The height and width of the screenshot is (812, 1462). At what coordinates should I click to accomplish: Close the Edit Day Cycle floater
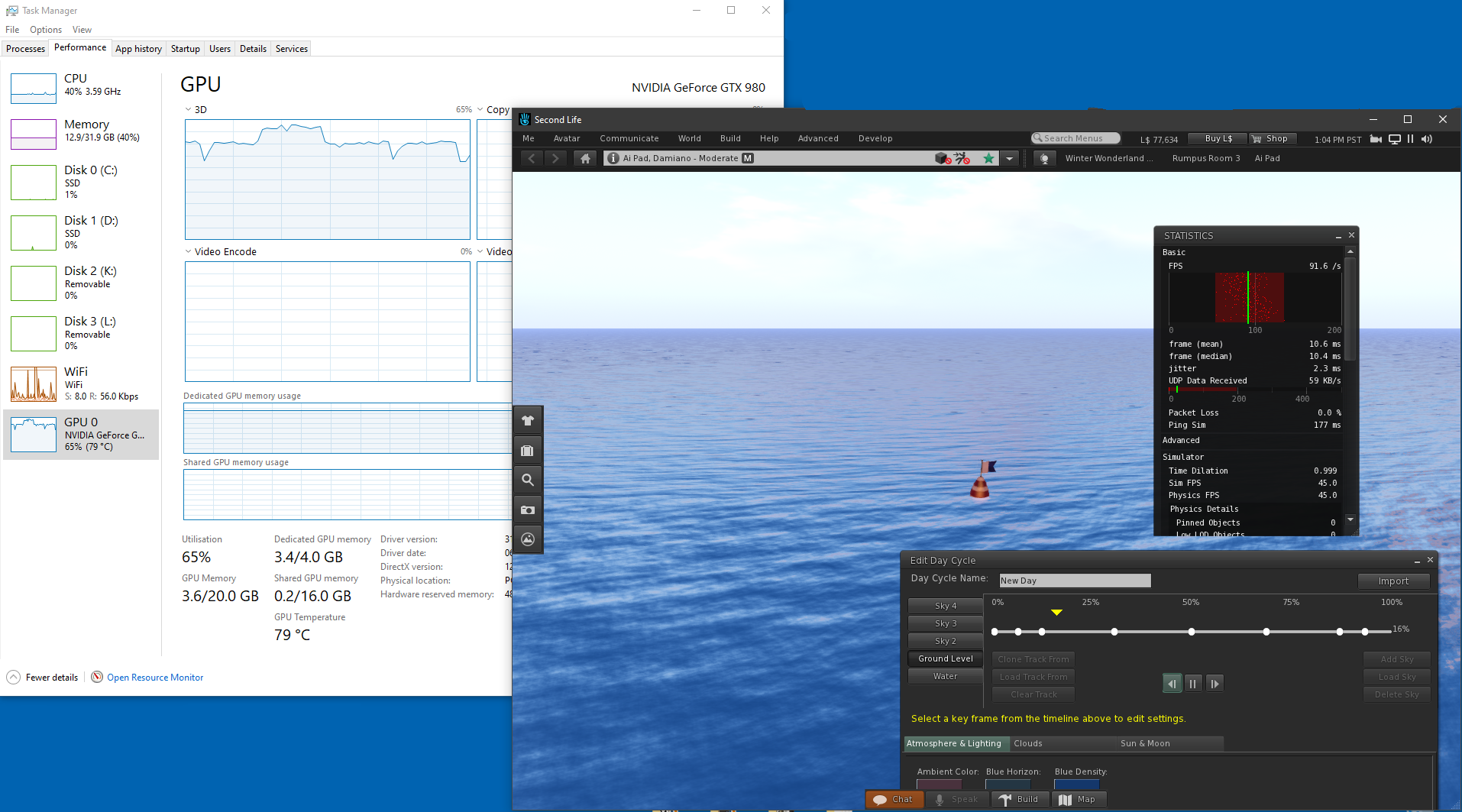click(1431, 560)
